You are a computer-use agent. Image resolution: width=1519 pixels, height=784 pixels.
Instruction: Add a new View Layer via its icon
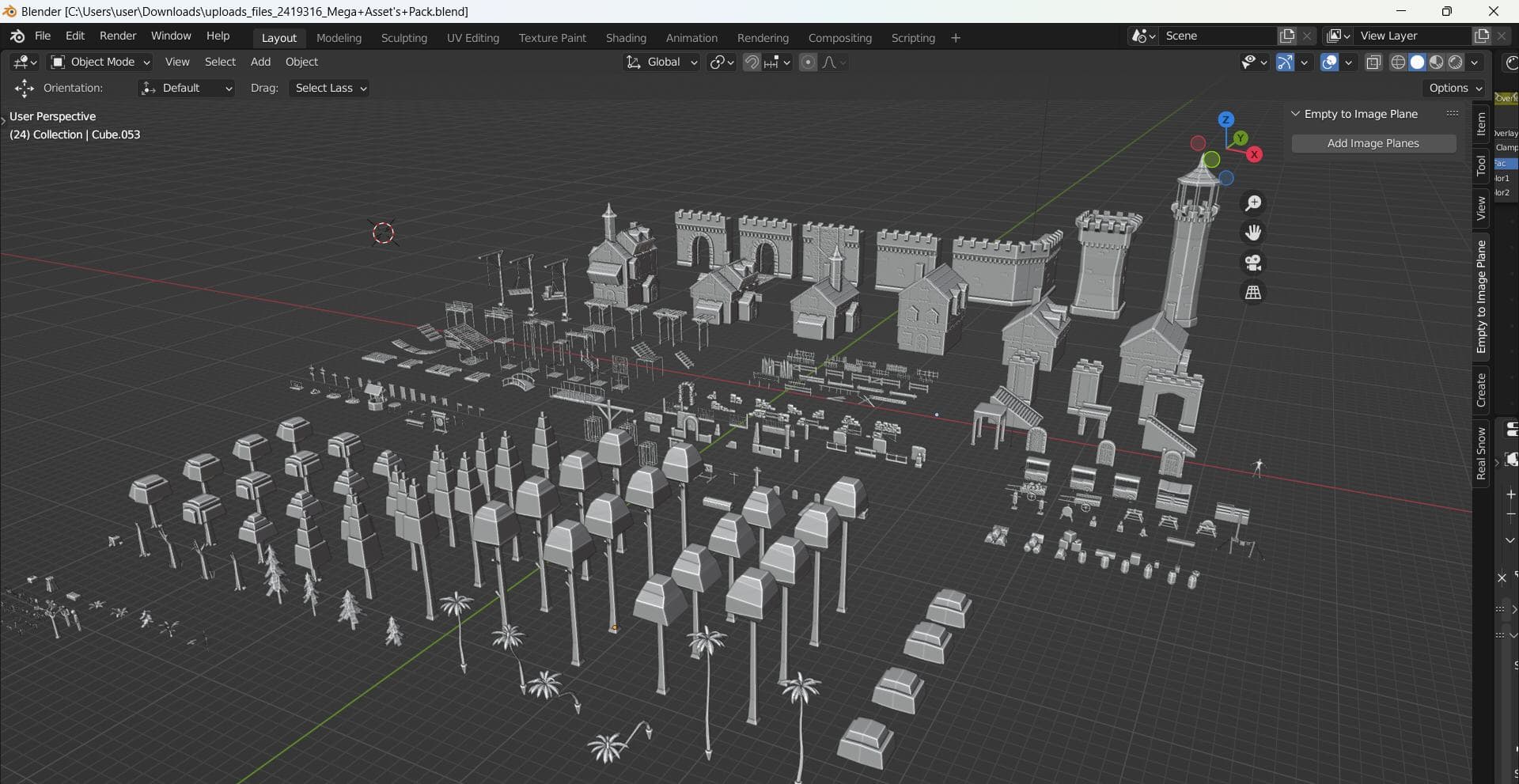[x=1482, y=36]
